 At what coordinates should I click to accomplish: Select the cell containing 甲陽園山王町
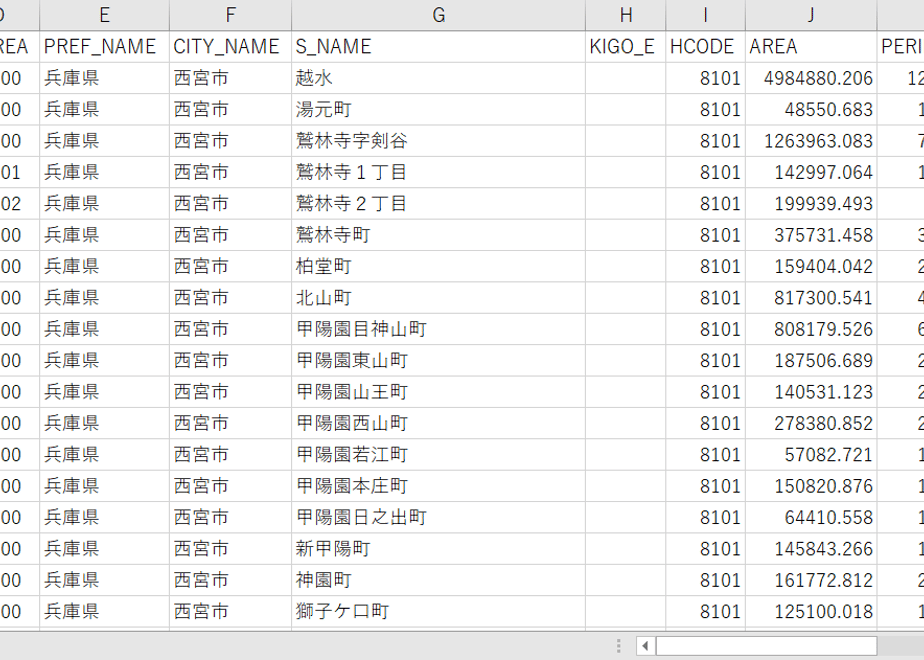coord(438,392)
